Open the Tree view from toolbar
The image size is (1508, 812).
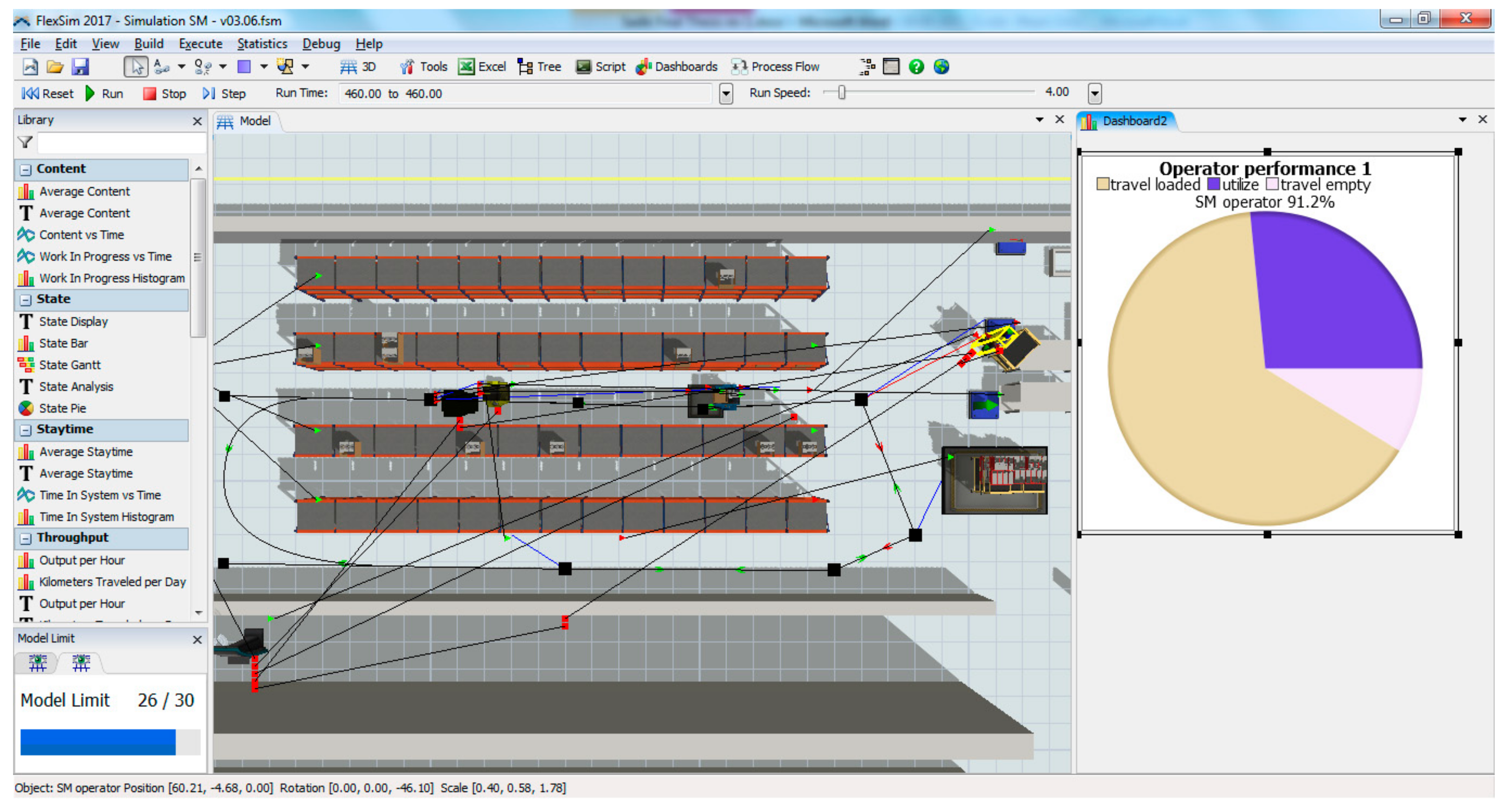click(539, 67)
